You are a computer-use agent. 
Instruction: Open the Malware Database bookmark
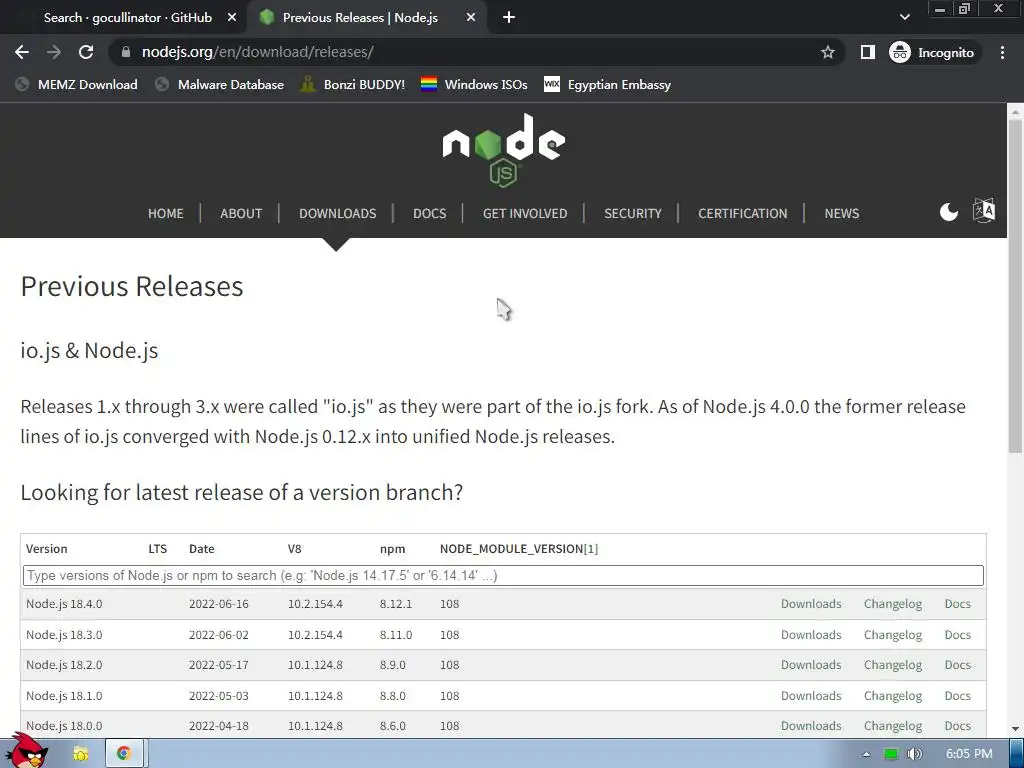[x=220, y=84]
